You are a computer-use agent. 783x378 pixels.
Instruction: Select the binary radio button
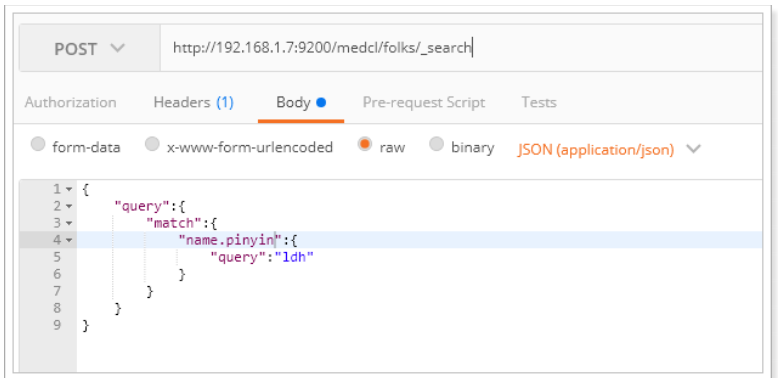pos(436,144)
